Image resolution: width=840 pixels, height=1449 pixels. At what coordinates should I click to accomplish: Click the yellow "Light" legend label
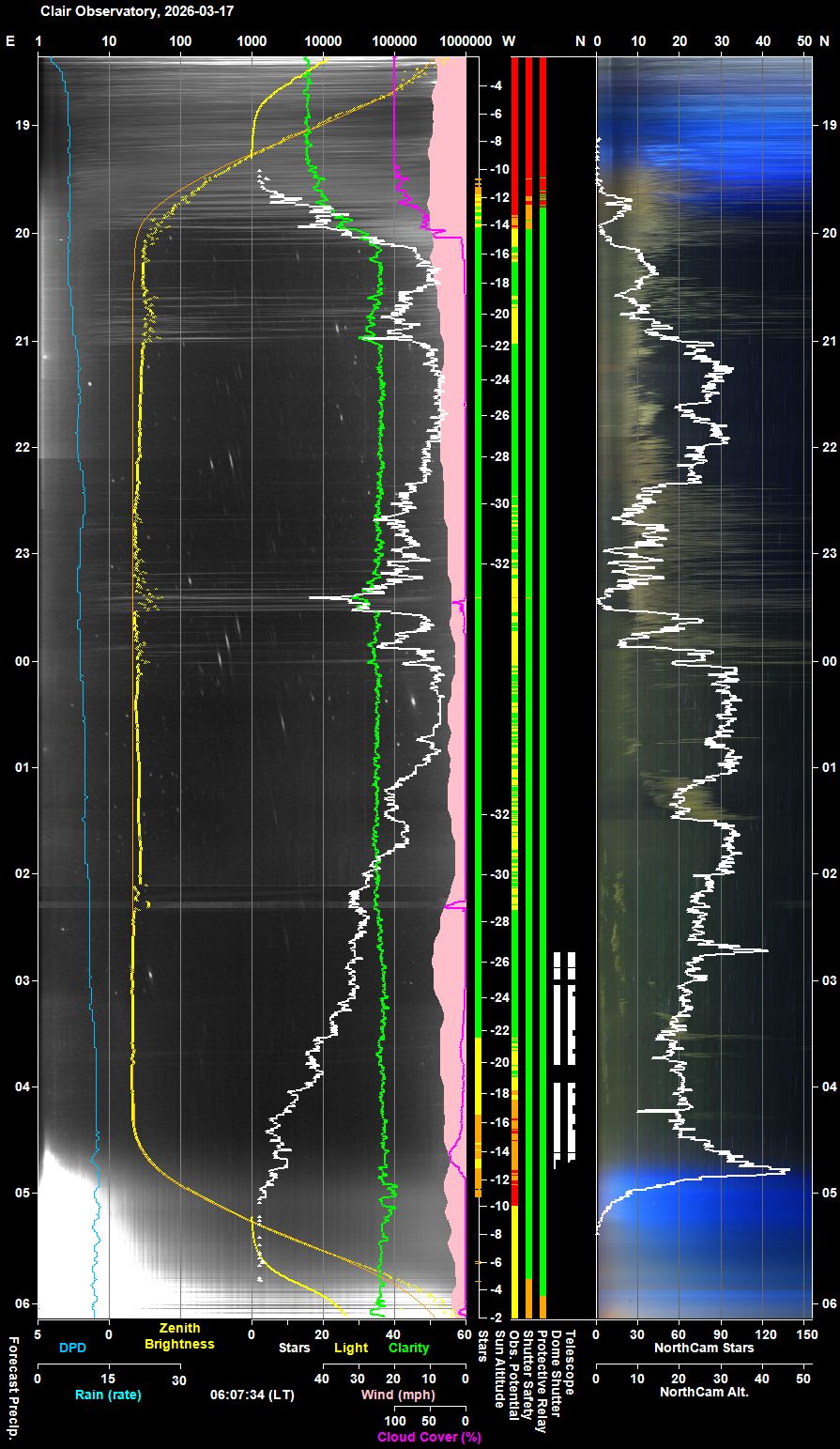pos(351,1348)
